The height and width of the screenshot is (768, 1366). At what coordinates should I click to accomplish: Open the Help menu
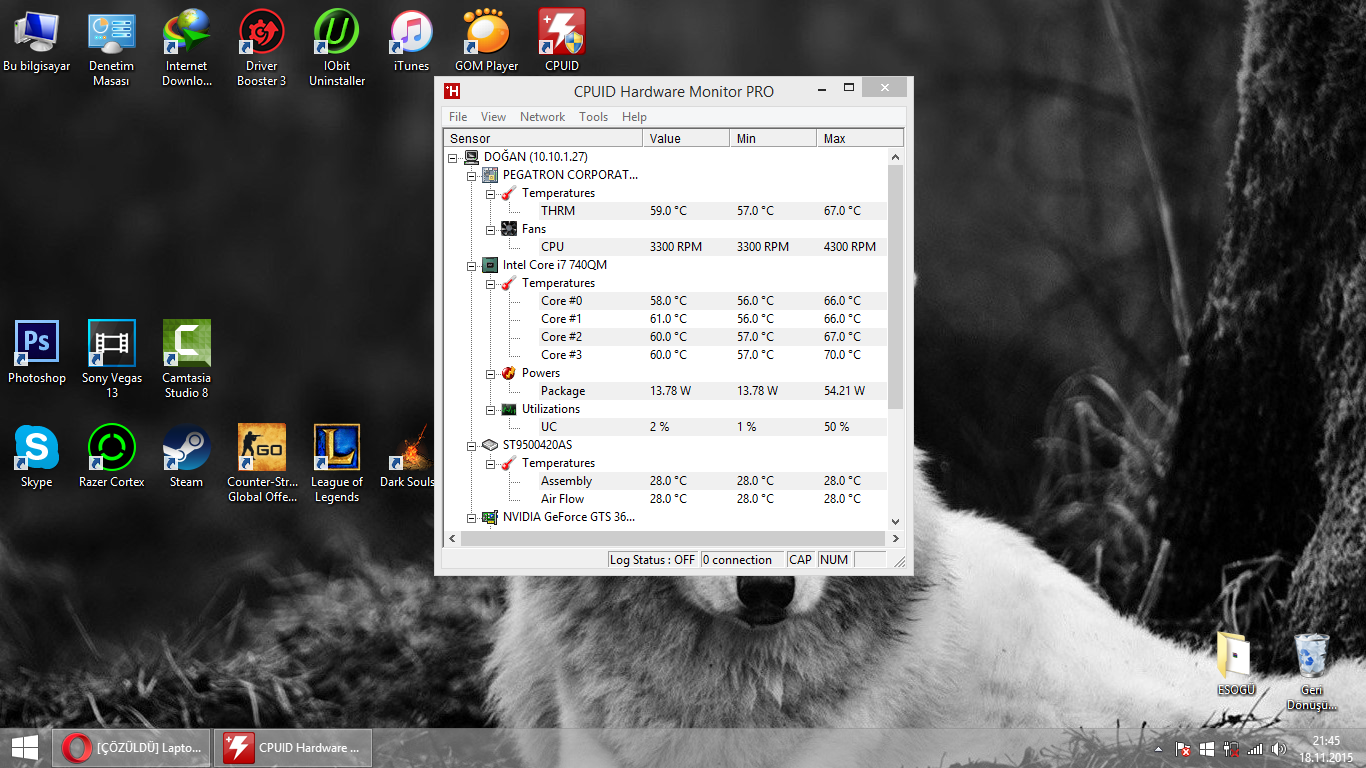634,117
